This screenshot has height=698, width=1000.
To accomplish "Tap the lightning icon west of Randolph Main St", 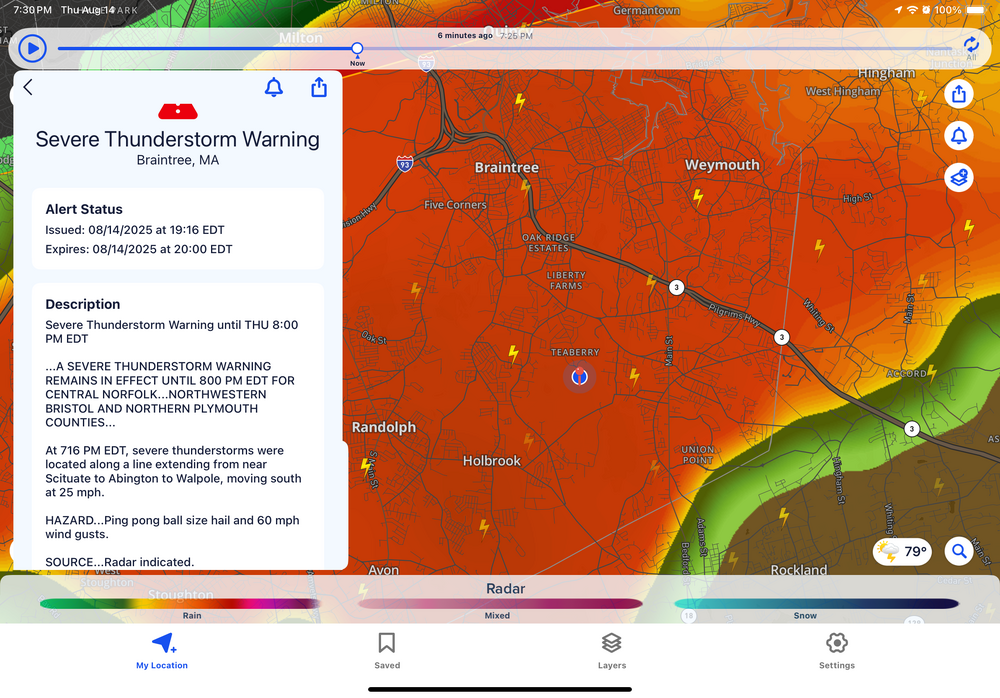I will [x=365, y=467].
